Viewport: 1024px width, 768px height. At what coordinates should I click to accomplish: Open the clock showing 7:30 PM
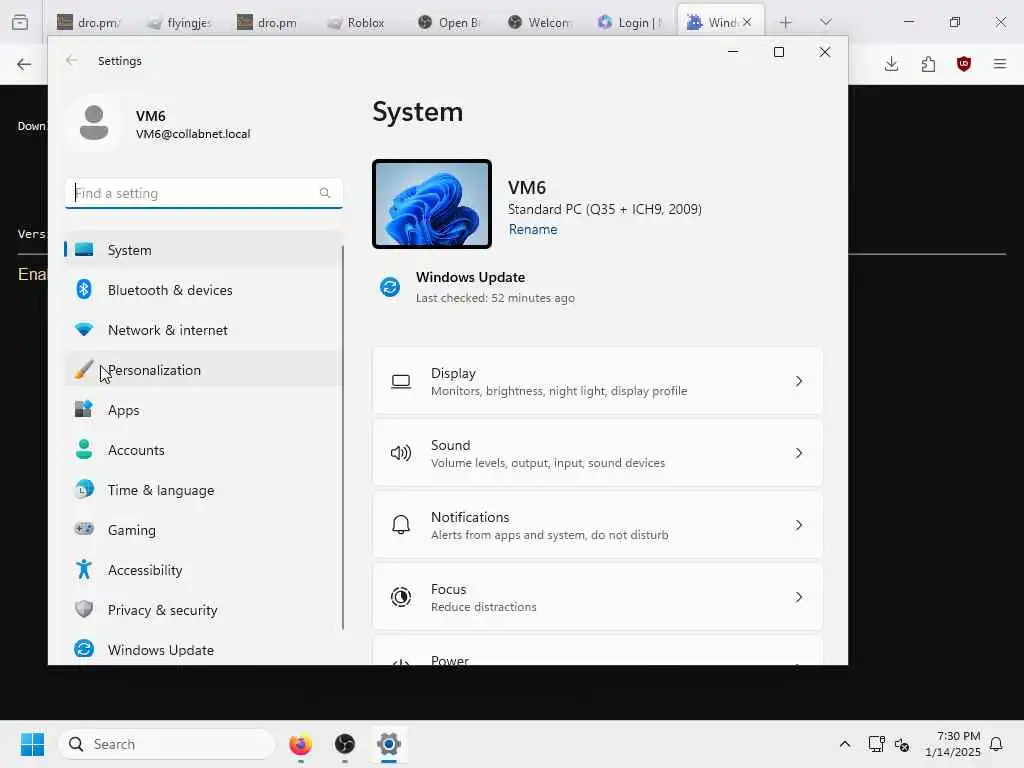[x=953, y=744]
